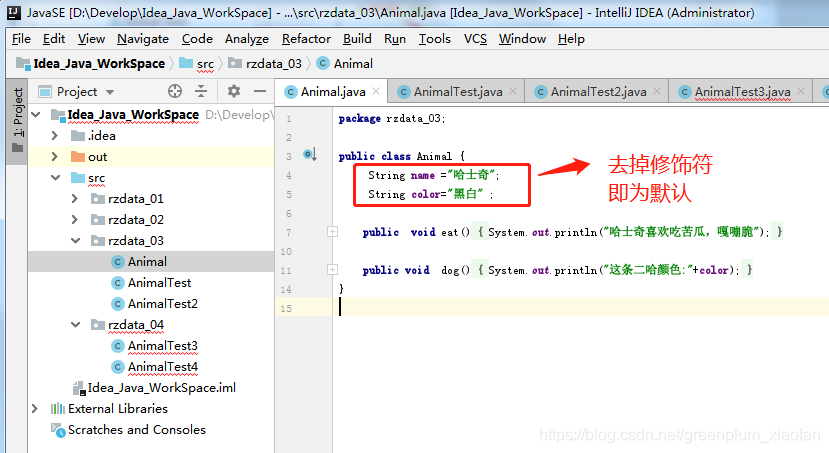829x453 pixels.
Task: Select AnimalTest3 in the project tree
Action: pyautogui.click(x=162, y=346)
